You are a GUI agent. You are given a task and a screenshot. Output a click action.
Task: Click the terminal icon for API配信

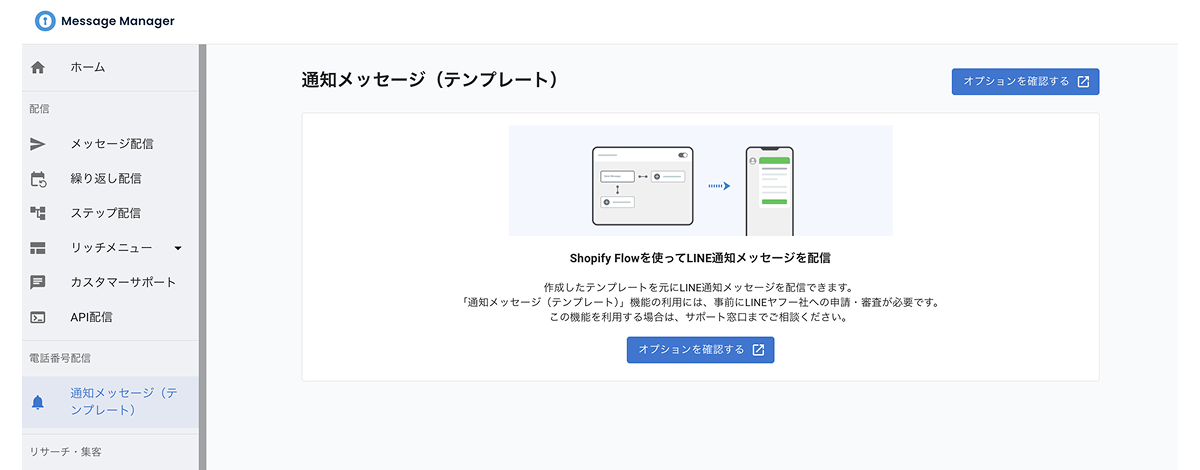point(38,317)
